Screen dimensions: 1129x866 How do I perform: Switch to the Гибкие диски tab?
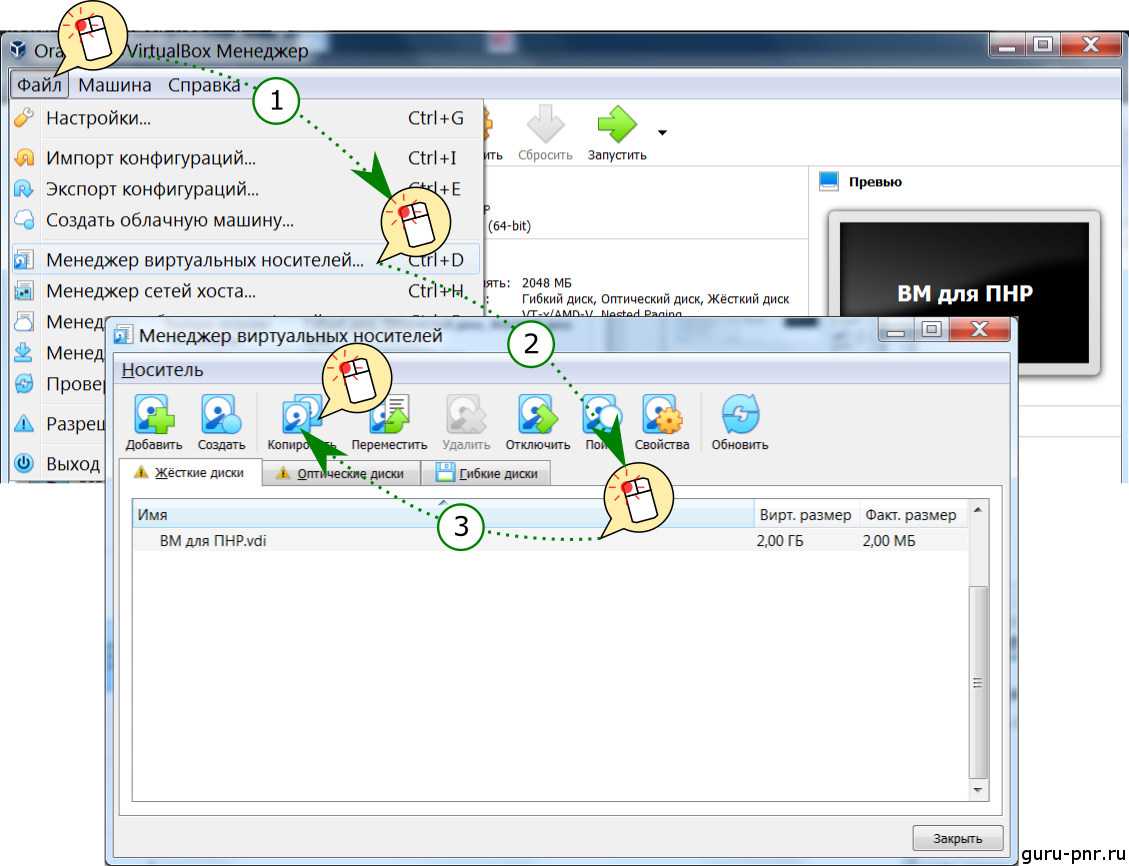point(486,473)
